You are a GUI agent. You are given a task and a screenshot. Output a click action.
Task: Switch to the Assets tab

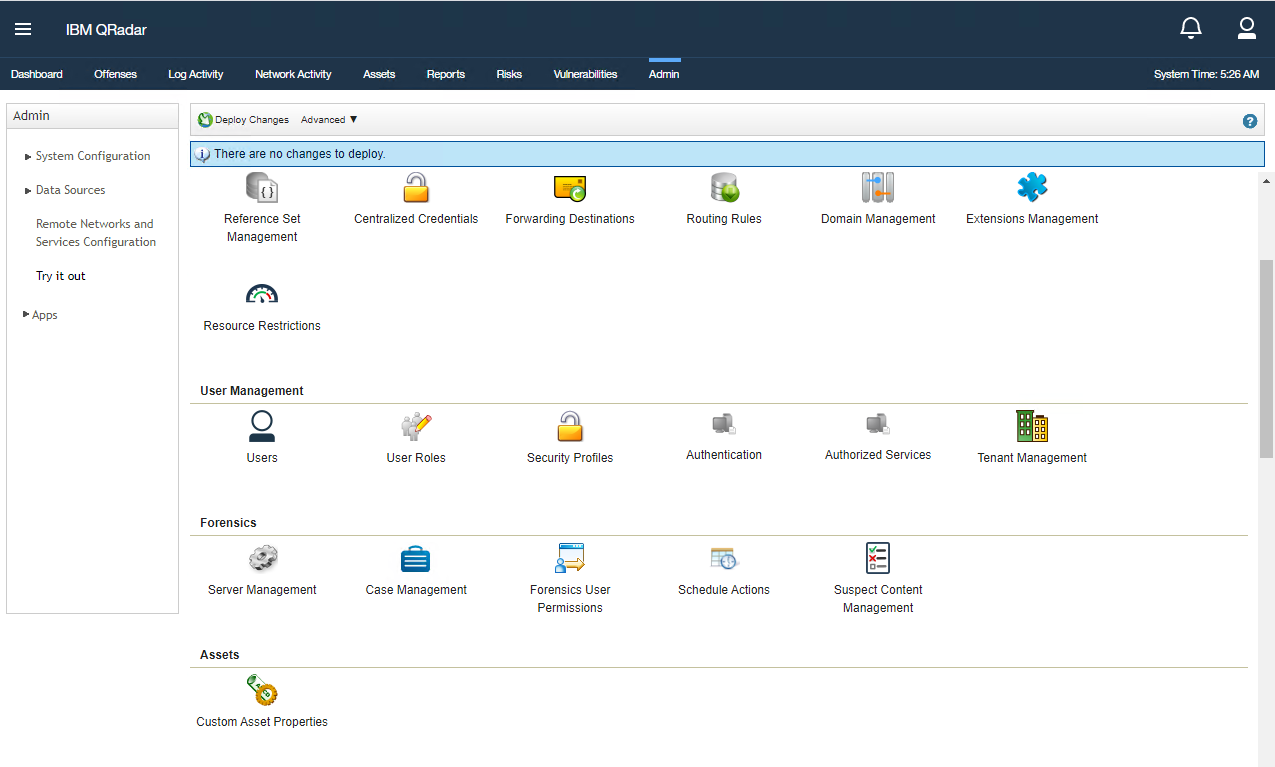click(x=379, y=74)
